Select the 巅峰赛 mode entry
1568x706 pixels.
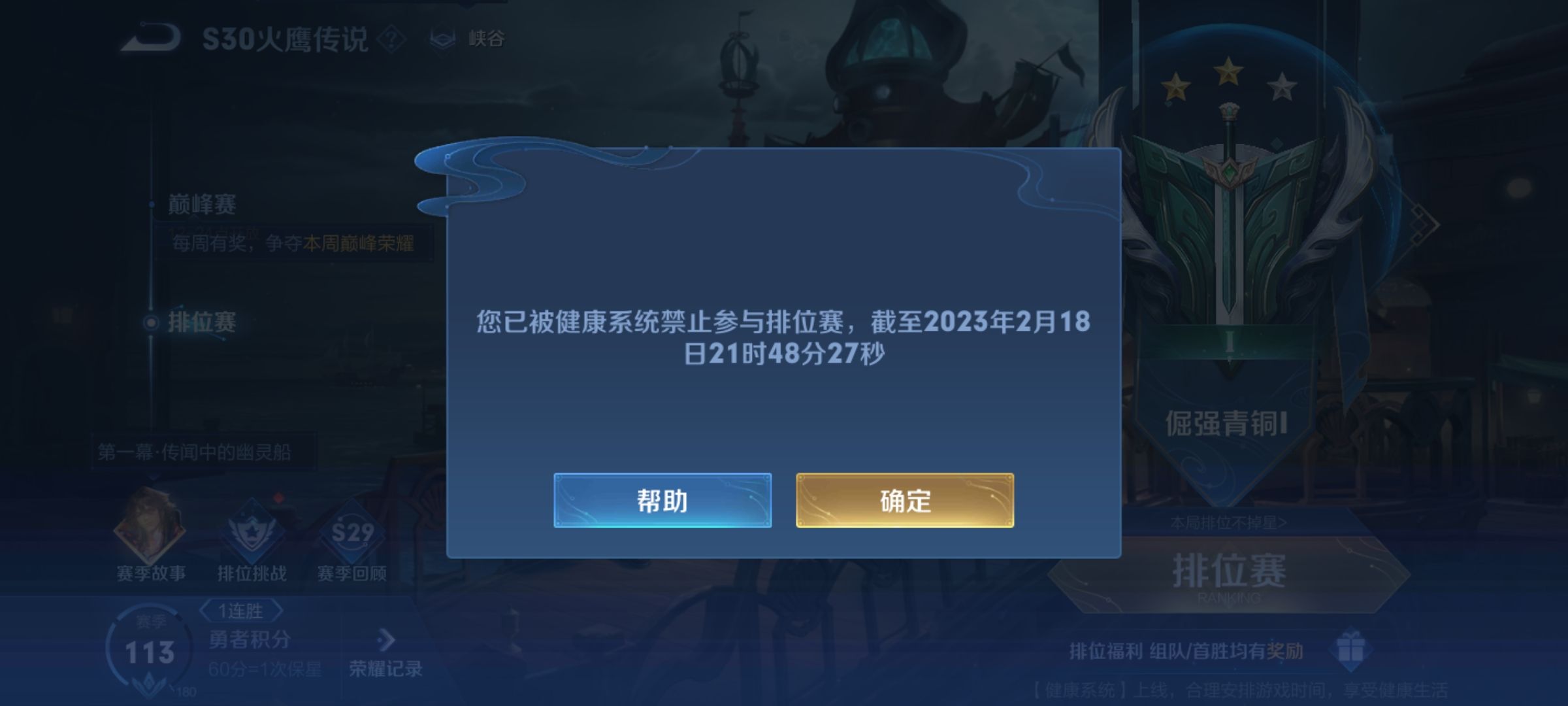point(202,204)
